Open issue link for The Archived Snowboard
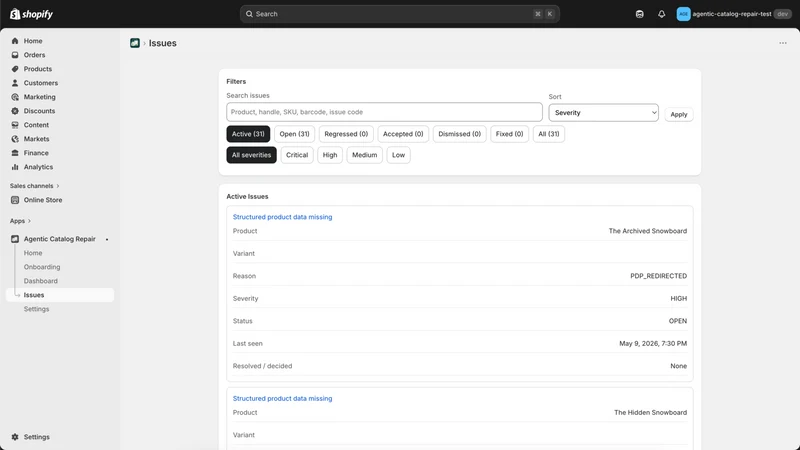 [282, 217]
